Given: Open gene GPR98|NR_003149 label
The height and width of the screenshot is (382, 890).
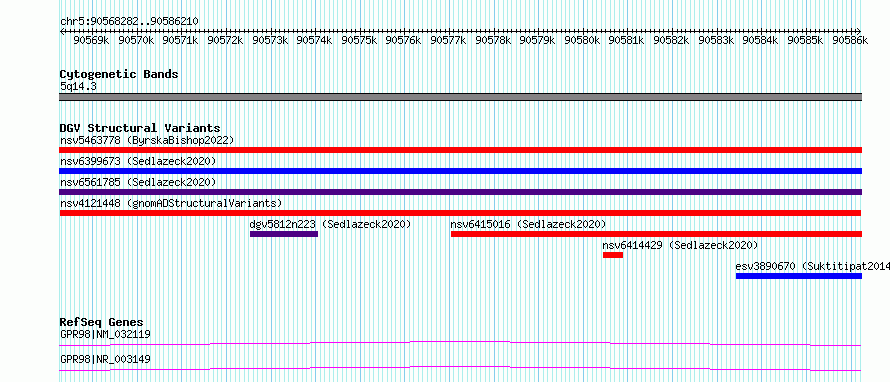Looking at the screenshot, I should point(105,359).
